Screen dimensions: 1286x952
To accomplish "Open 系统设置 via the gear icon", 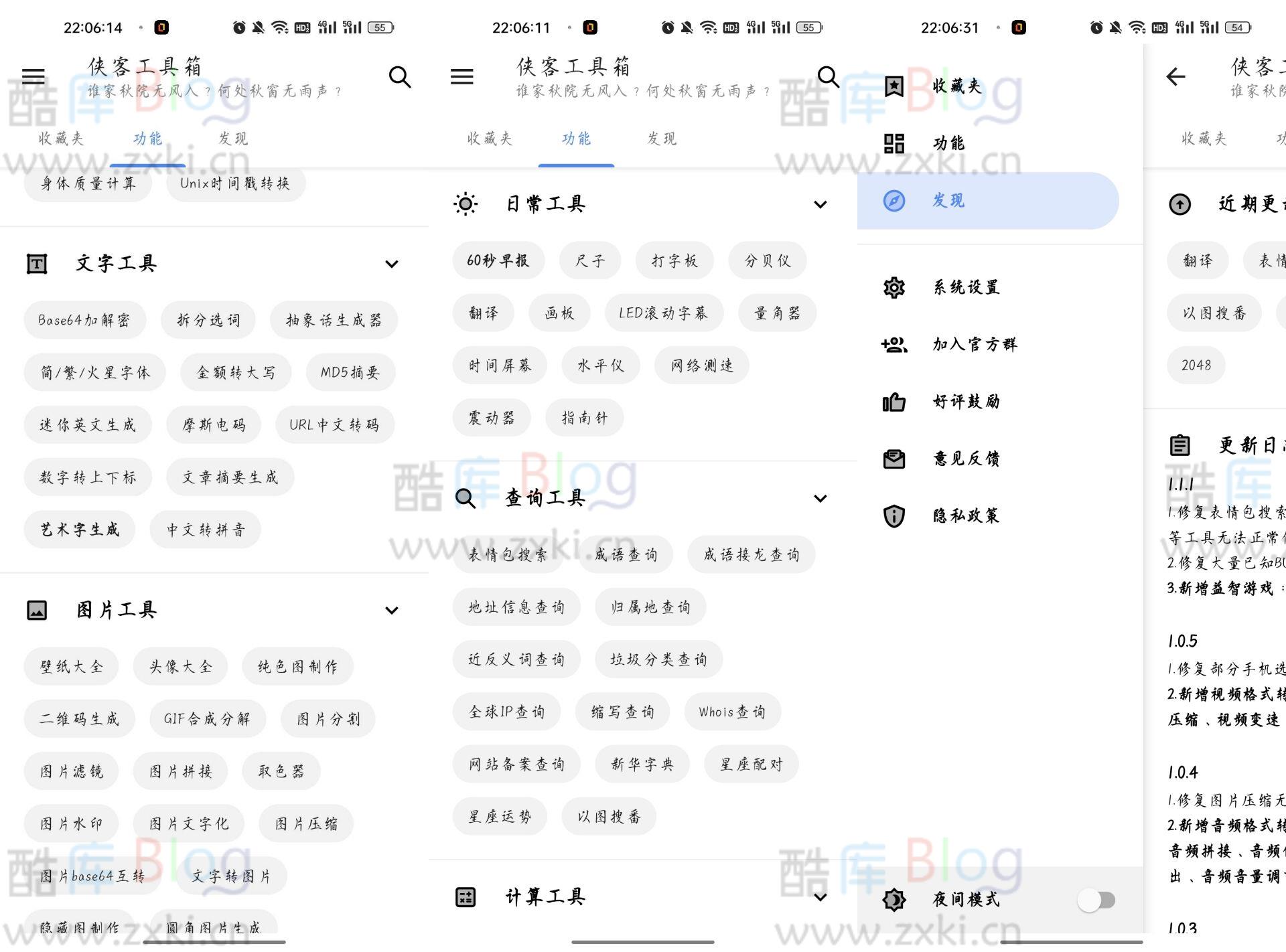I will 894,287.
